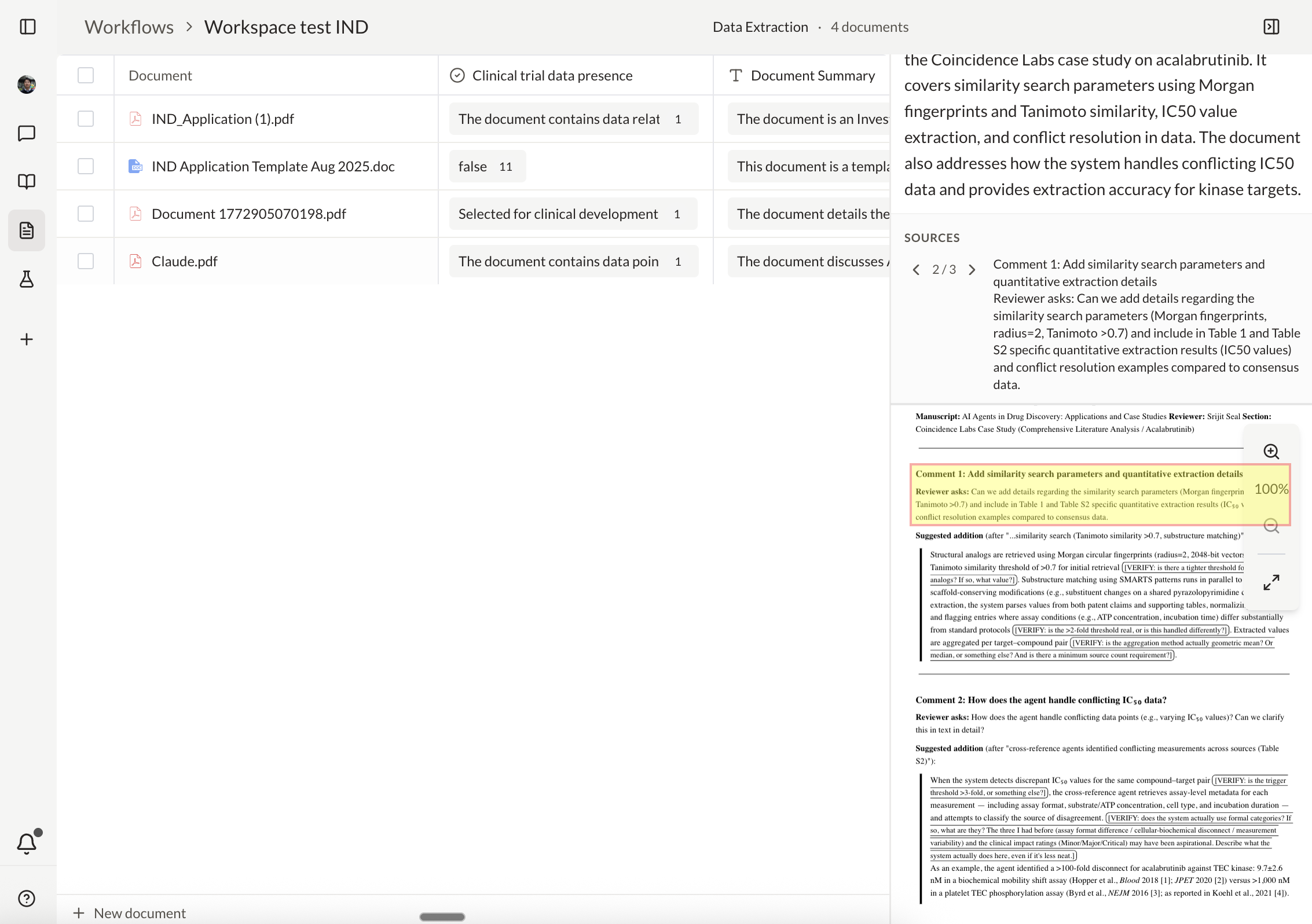The height and width of the screenshot is (924, 1312).
Task: Click the Data Extraction label
Action: pyautogui.click(x=760, y=27)
